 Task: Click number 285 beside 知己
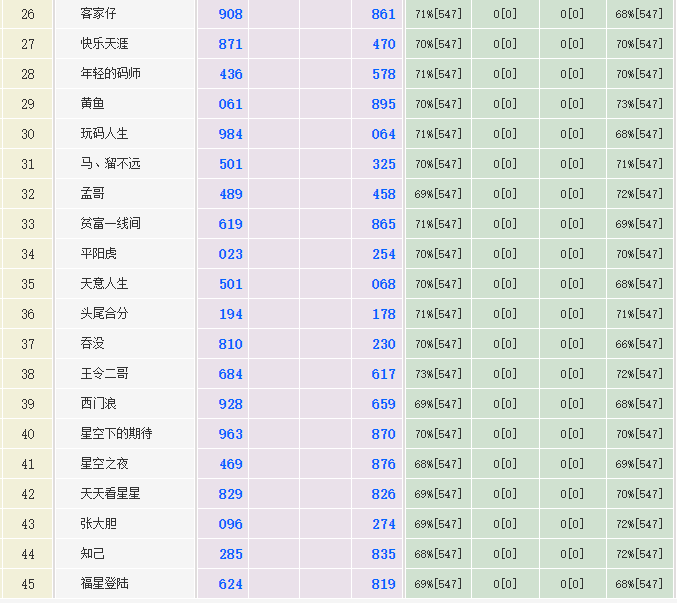click(230, 554)
